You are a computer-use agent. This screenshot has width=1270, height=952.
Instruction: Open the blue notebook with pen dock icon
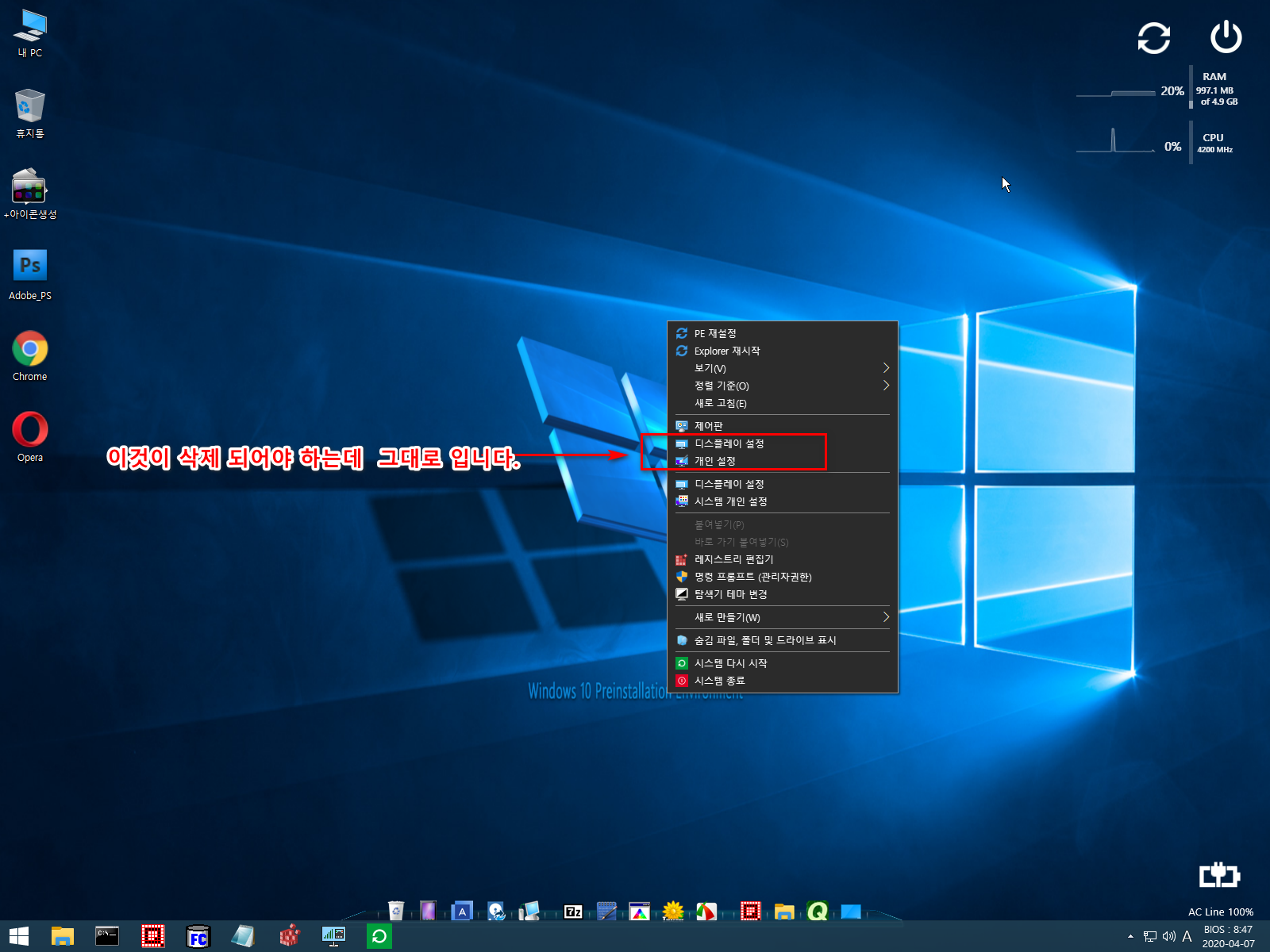[x=606, y=911]
